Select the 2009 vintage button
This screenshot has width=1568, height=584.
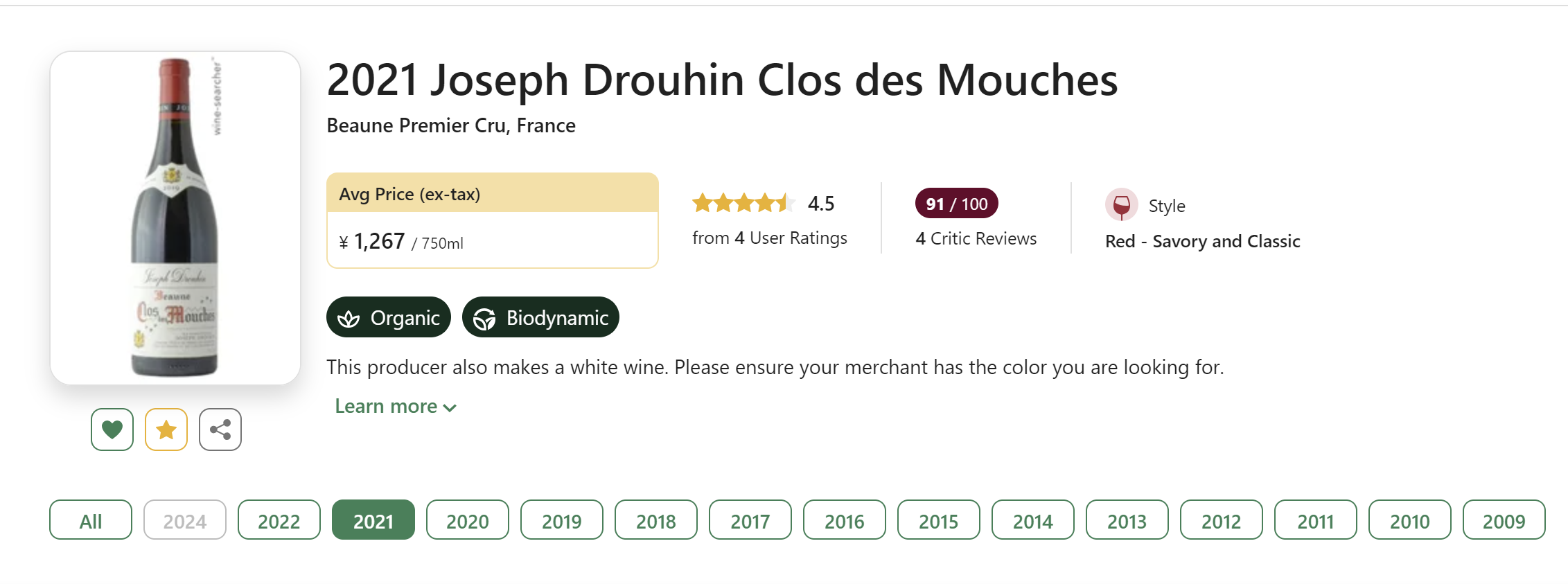coord(1504,520)
